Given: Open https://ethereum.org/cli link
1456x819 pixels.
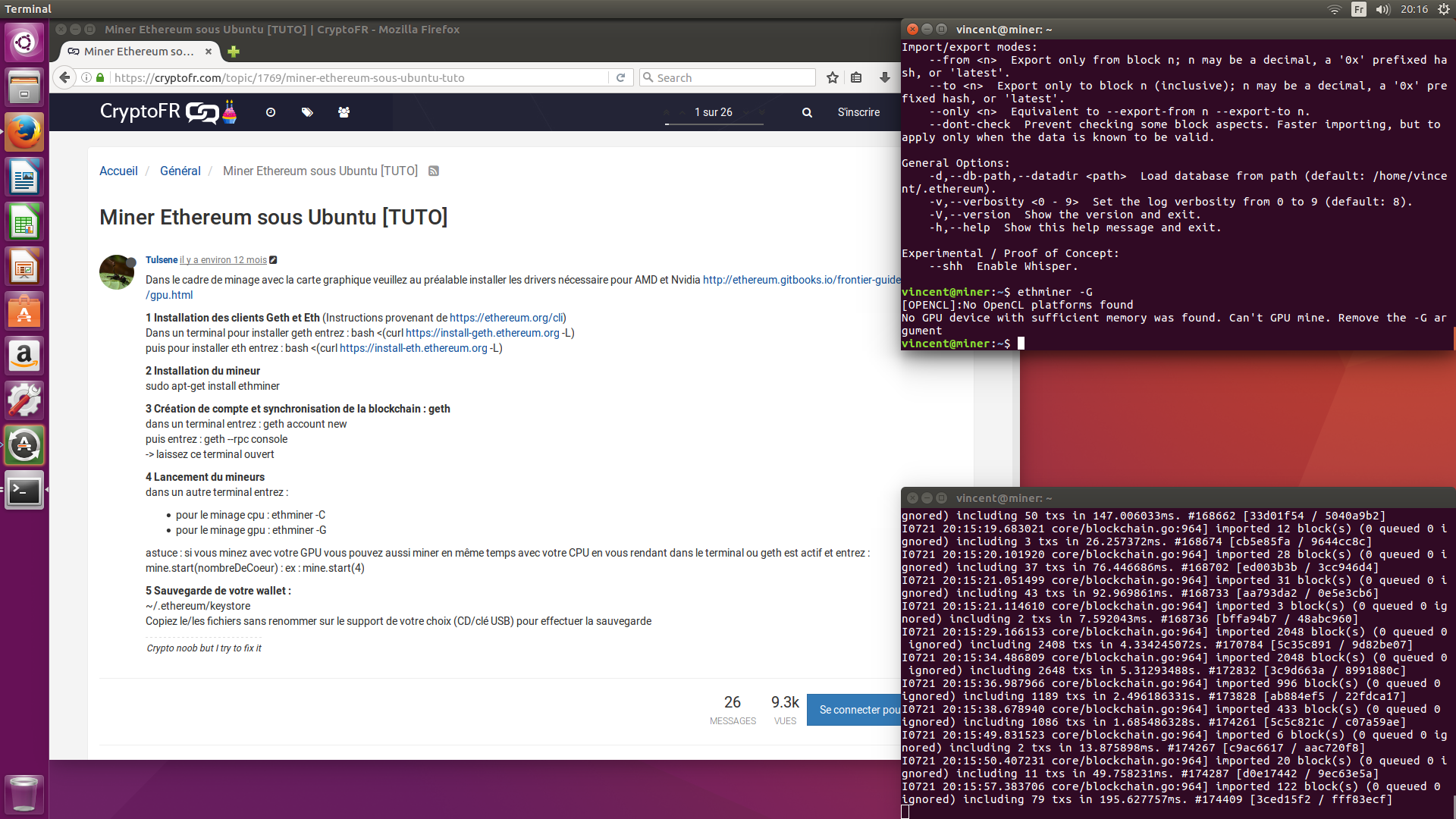Looking at the screenshot, I should coord(507,318).
